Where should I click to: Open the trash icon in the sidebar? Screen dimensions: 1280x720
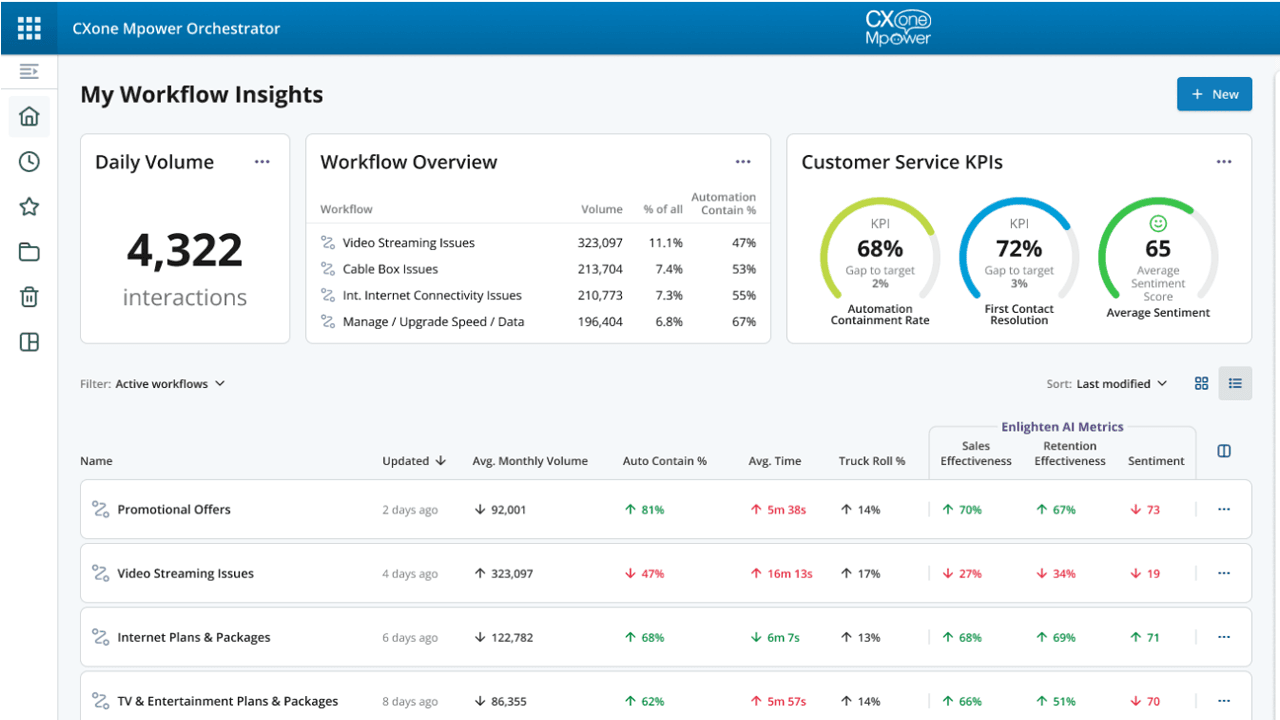click(x=28, y=296)
